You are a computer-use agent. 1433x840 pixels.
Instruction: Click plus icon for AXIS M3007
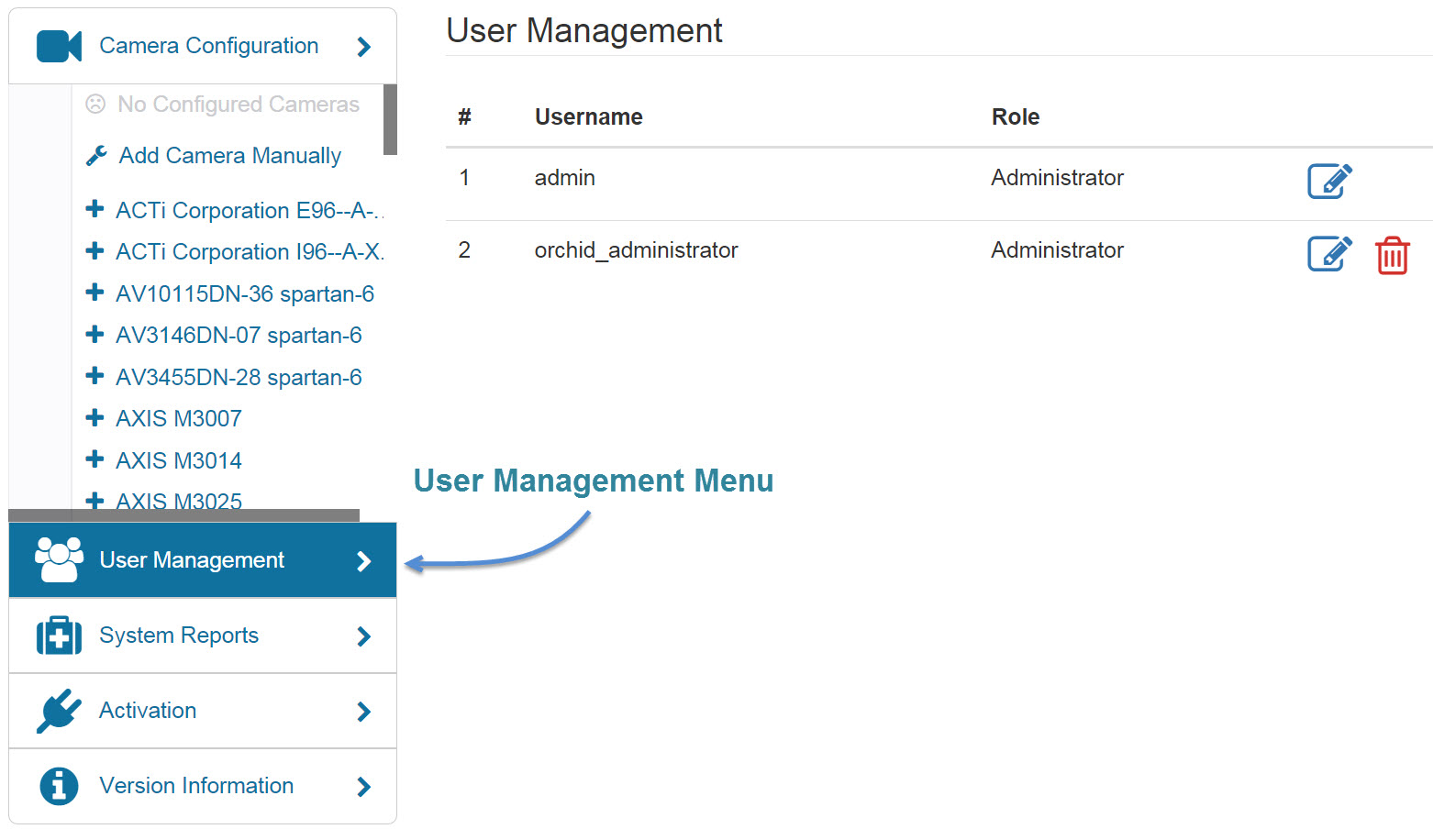[x=94, y=417]
